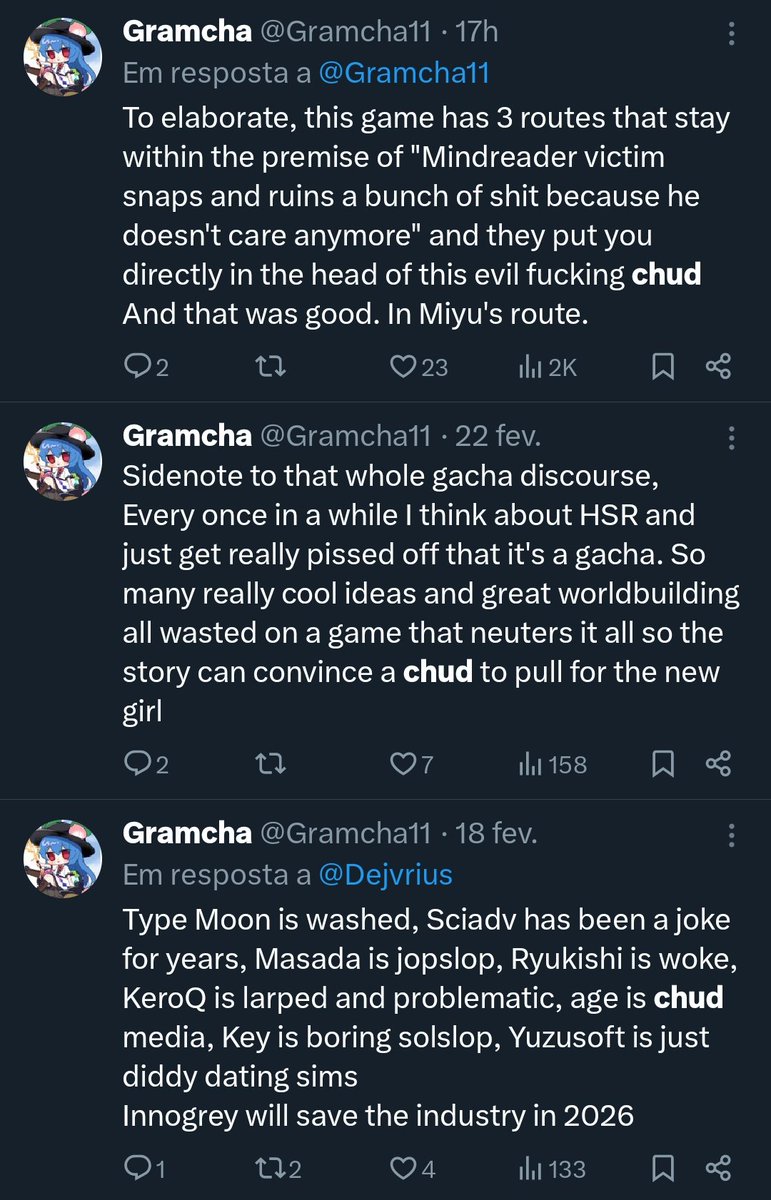The width and height of the screenshot is (771, 1200).
Task: View analytics showing 2K views
Action: 548,367
